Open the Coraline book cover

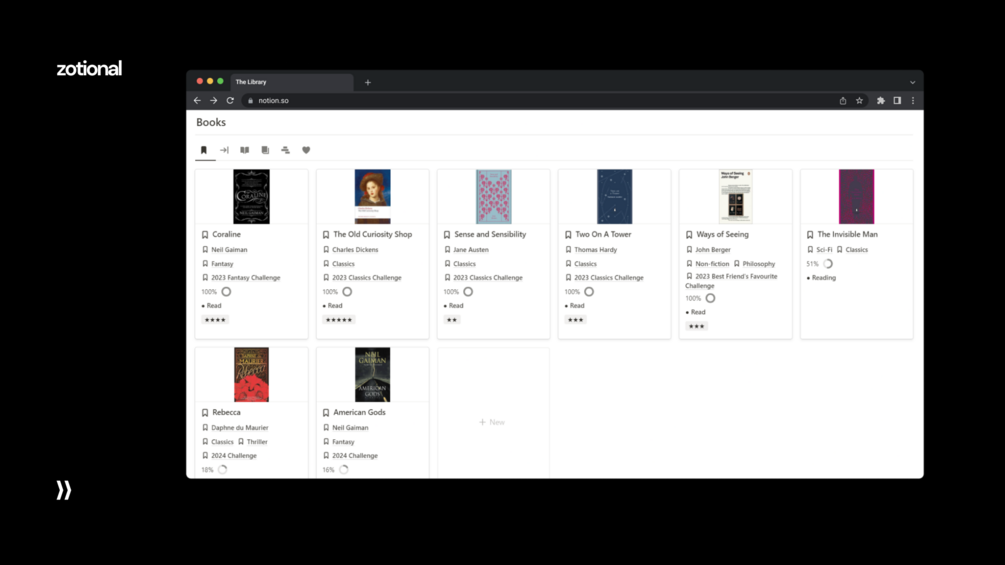[x=251, y=197]
